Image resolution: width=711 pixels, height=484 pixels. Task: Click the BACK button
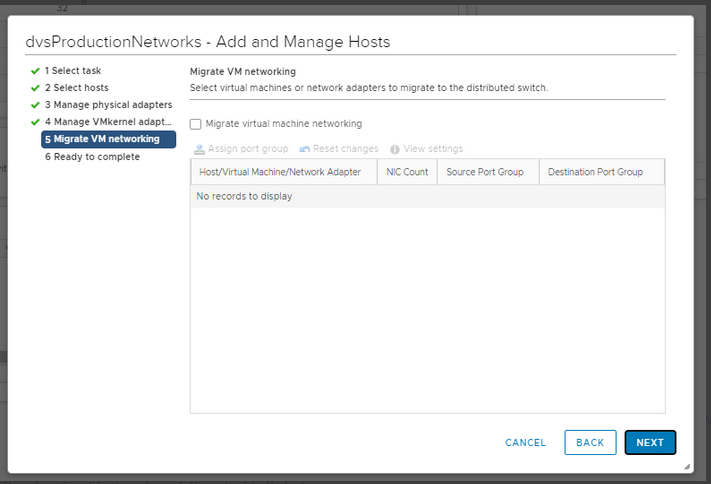tap(590, 442)
